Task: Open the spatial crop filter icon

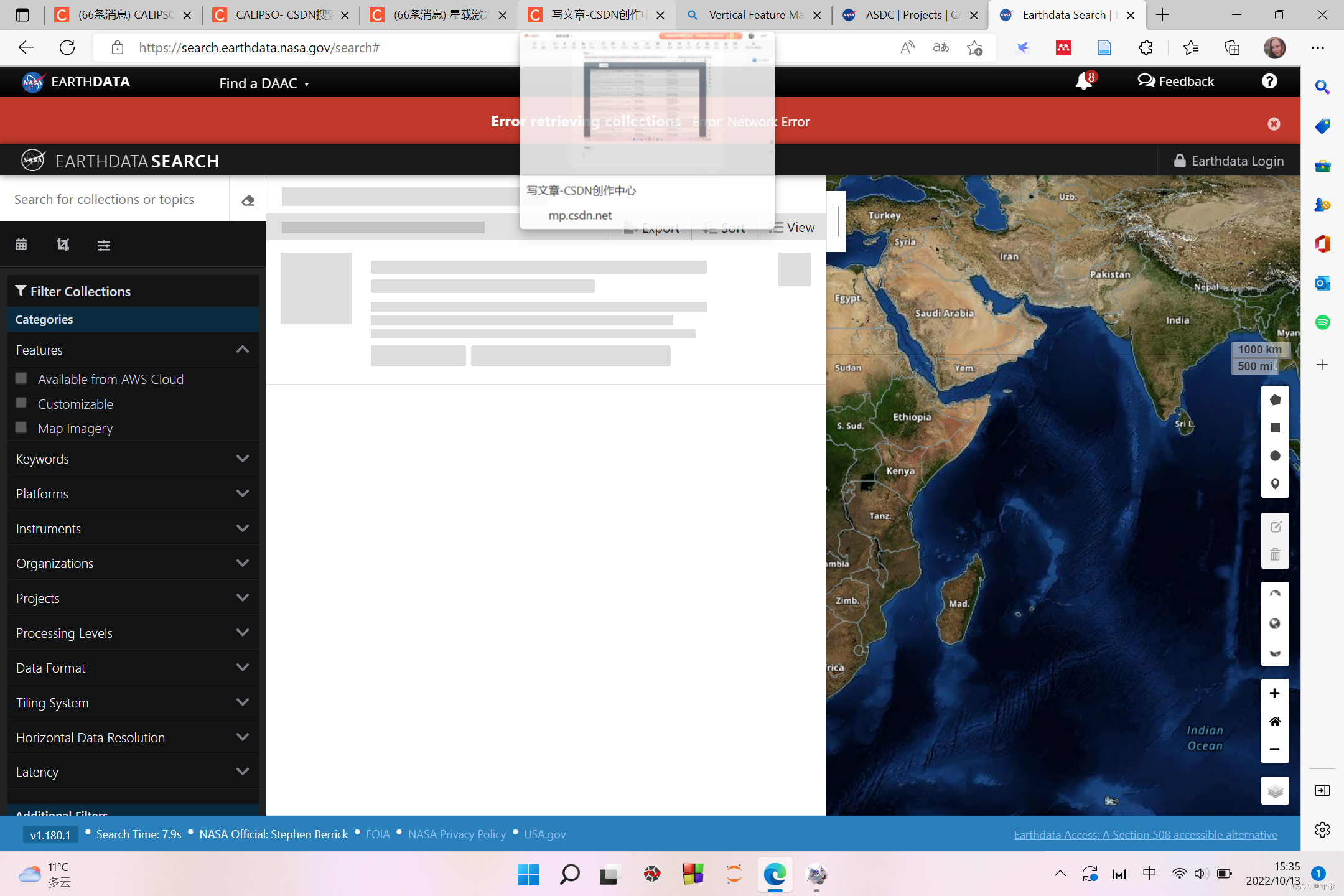Action: click(x=62, y=245)
